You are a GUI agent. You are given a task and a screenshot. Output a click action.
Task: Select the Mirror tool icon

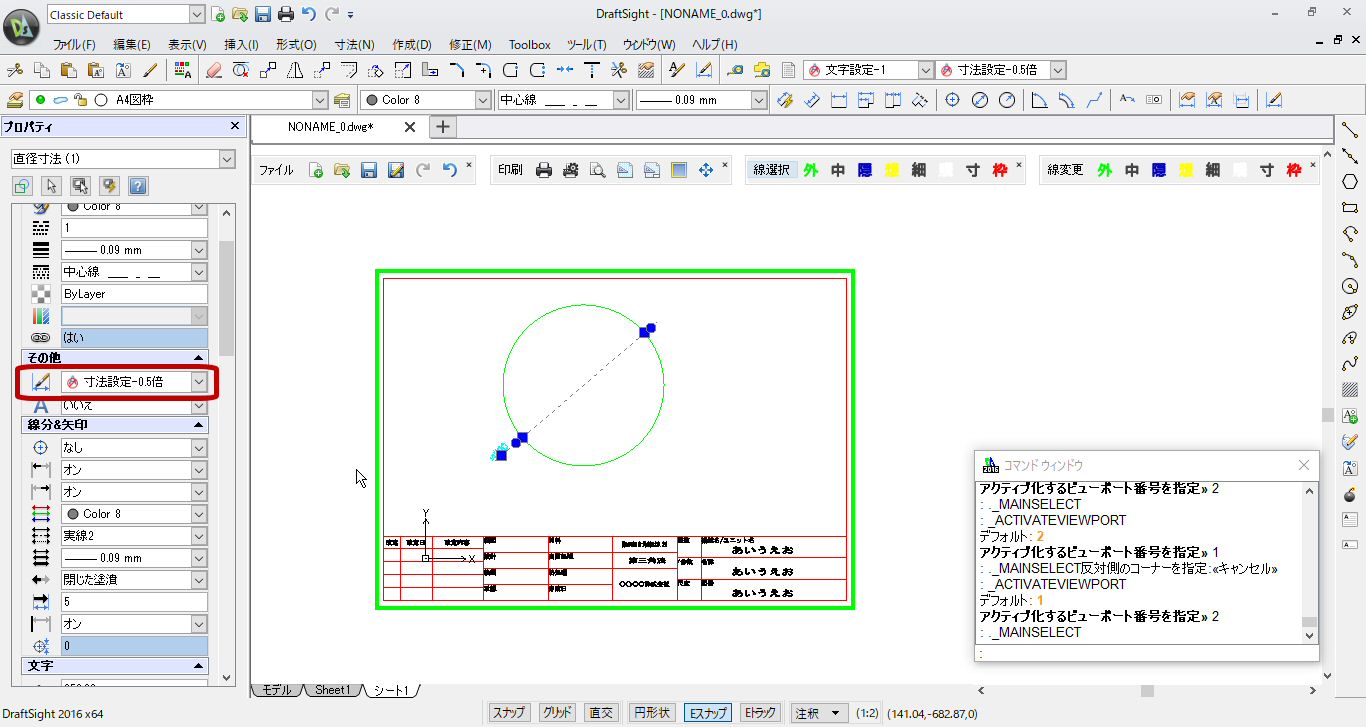click(295, 70)
